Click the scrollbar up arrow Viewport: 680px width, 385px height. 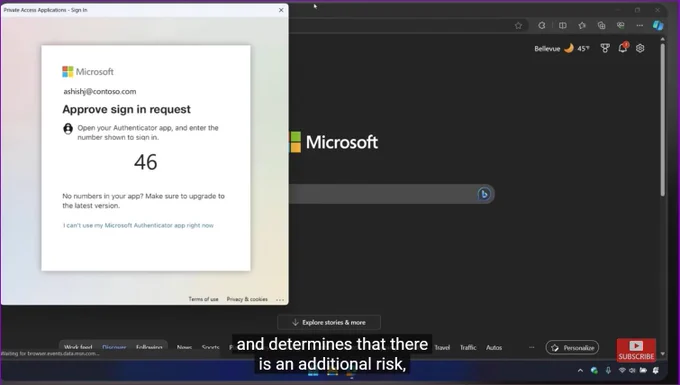pyautogui.click(x=663, y=39)
